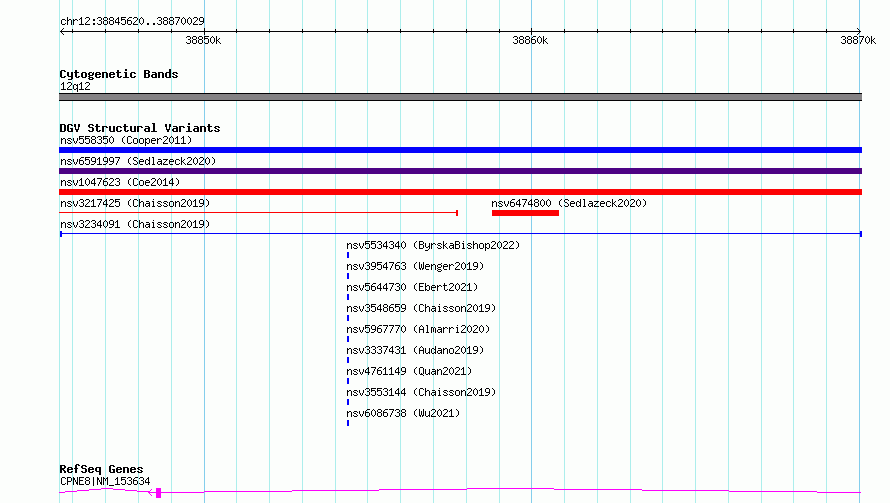Click the right arrow of the ruler

858,31
